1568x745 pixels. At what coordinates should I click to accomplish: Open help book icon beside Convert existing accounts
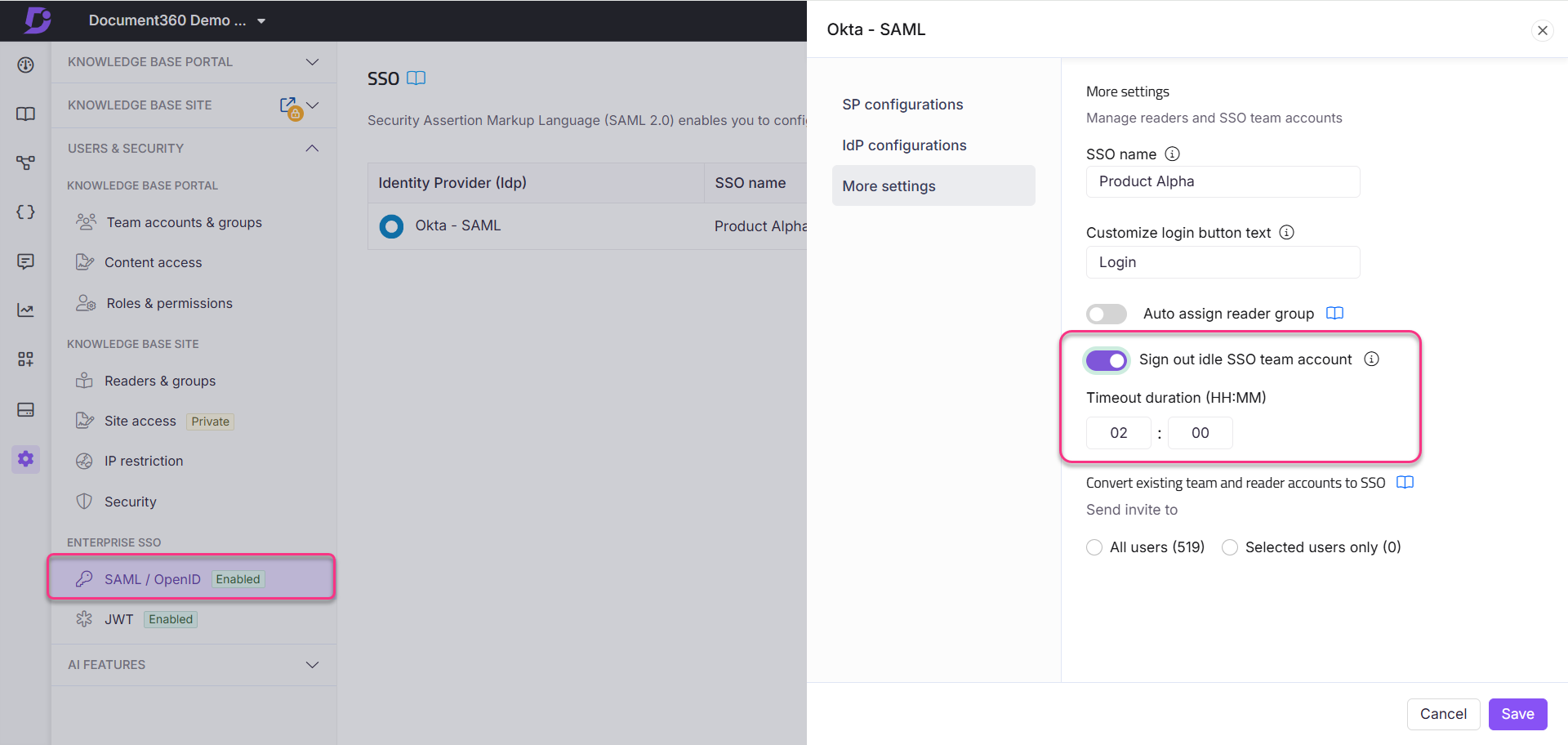click(1405, 482)
